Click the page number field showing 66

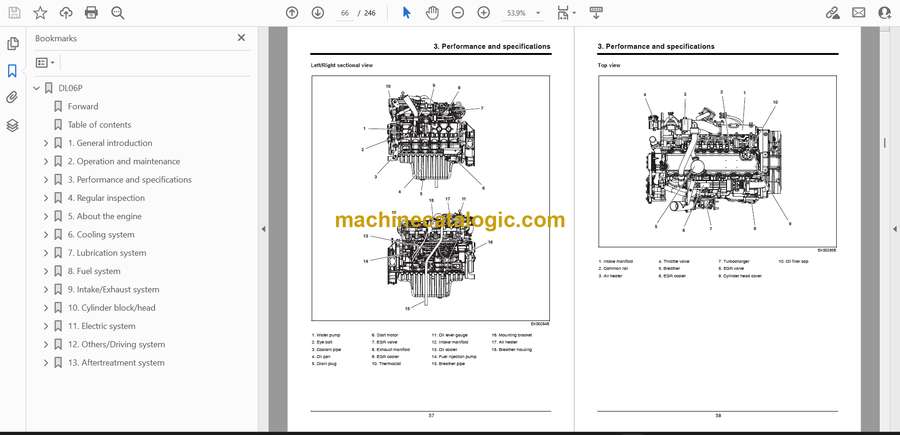click(x=344, y=13)
